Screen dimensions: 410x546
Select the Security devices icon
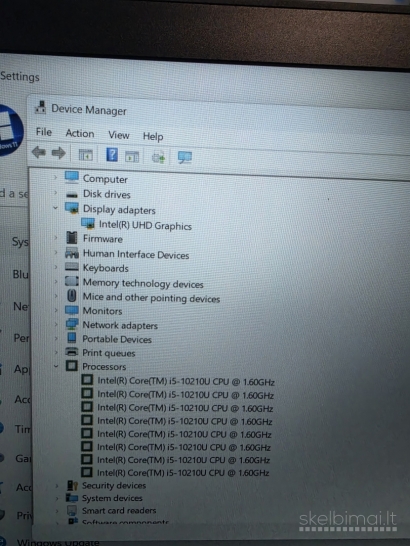coord(72,485)
